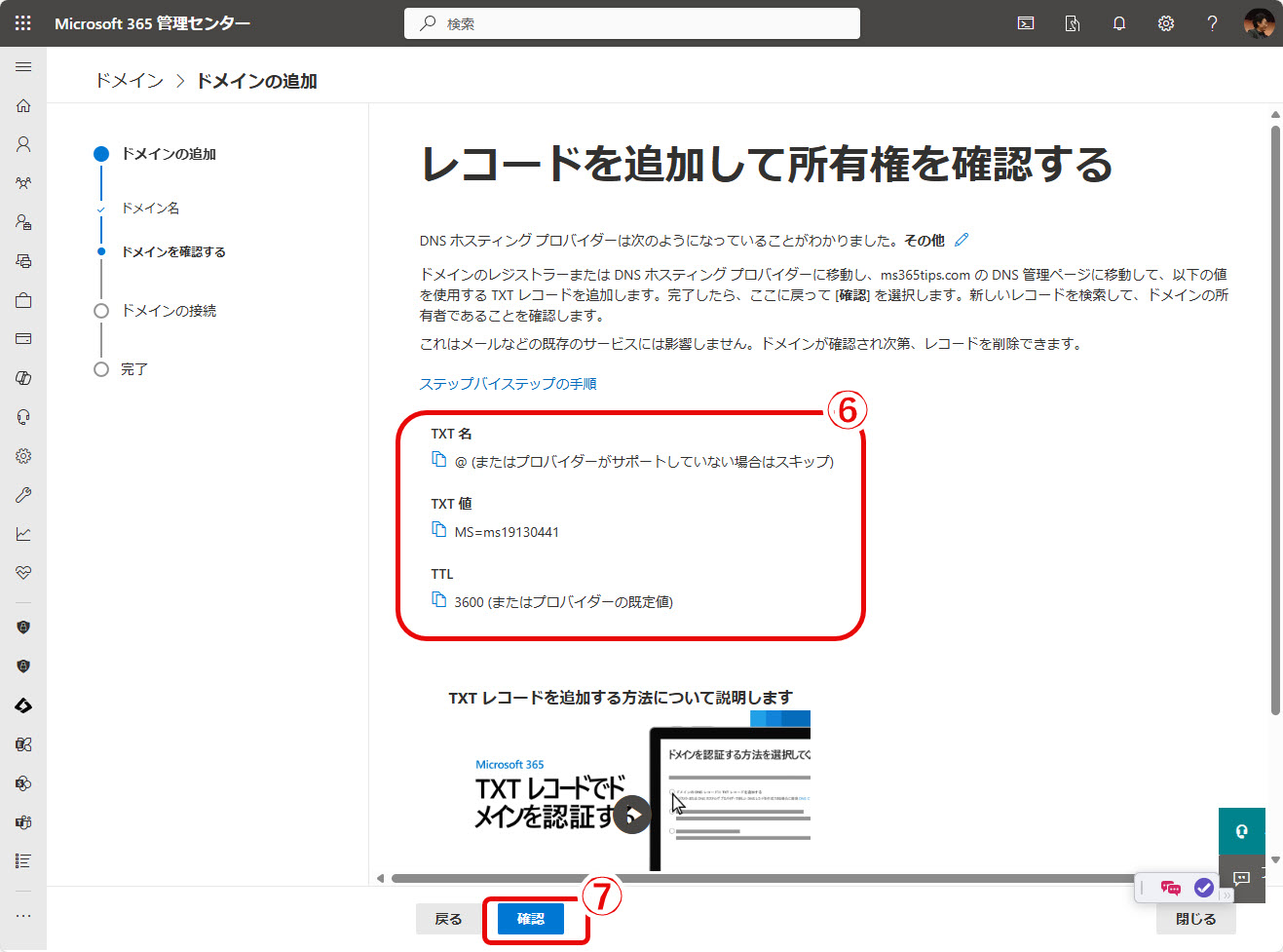Open Teams & groups sidebar icon

[x=23, y=183]
